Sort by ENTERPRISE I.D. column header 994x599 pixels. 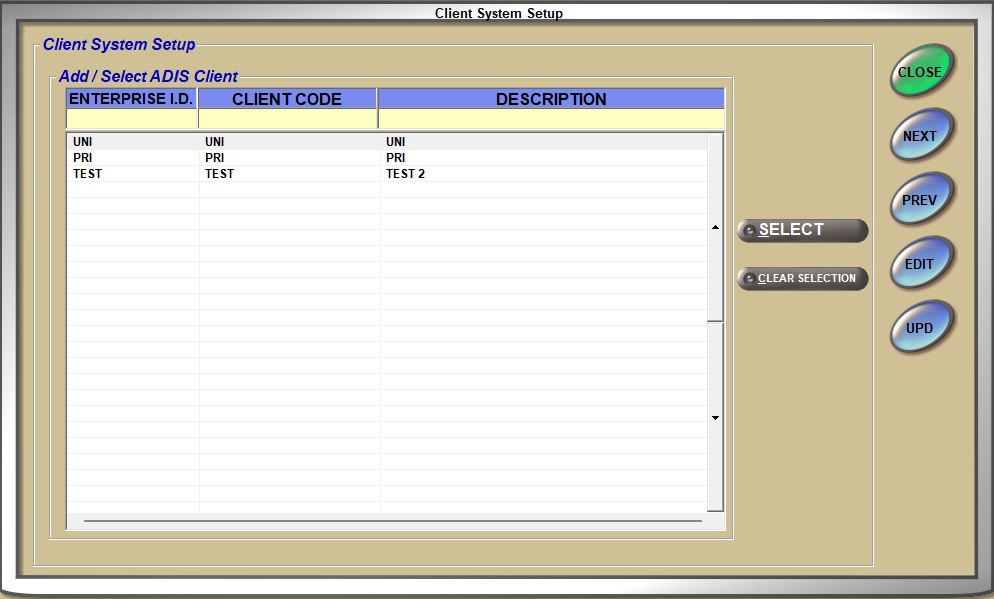(131, 99)
